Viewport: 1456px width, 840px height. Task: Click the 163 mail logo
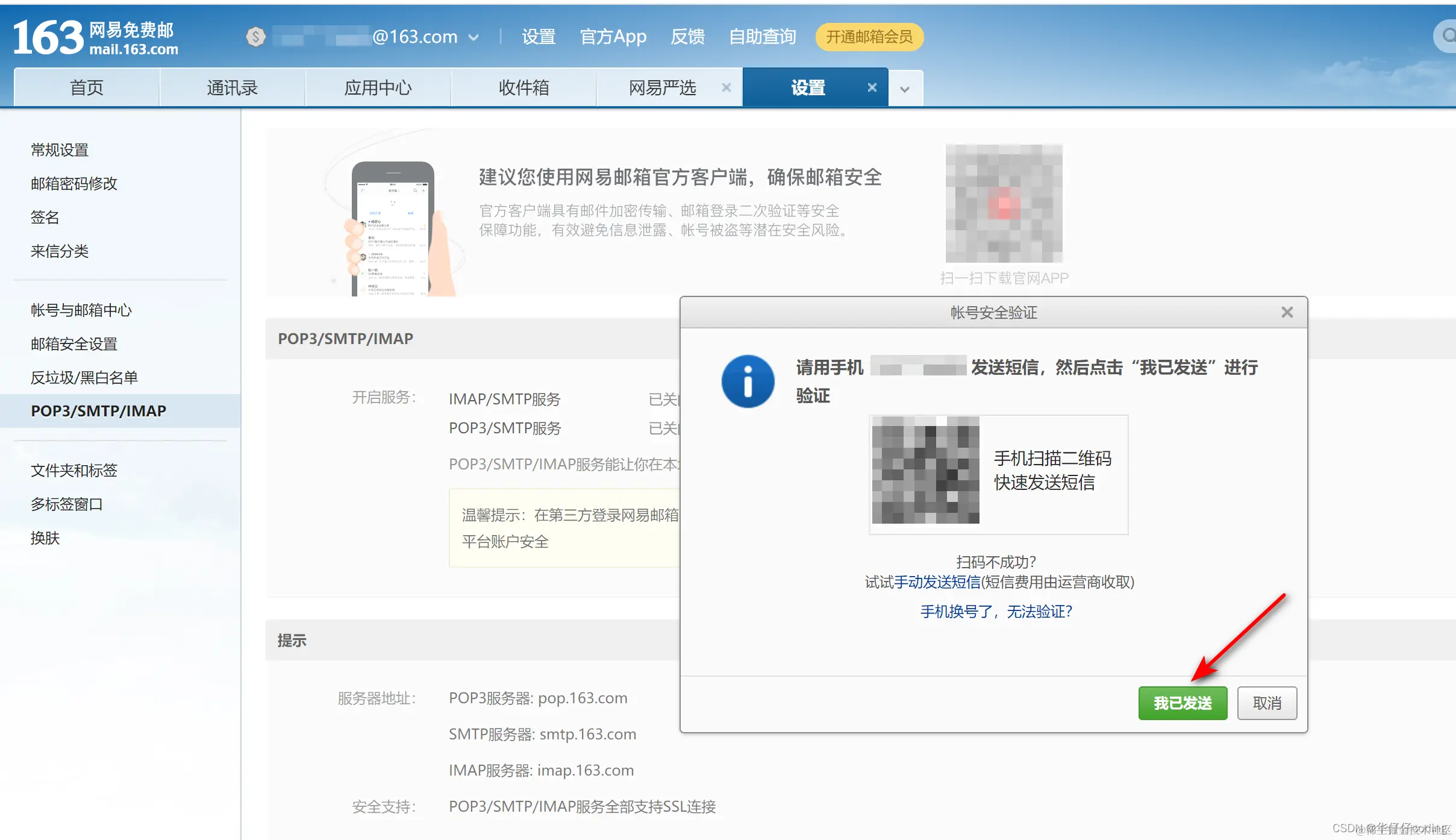96,36
